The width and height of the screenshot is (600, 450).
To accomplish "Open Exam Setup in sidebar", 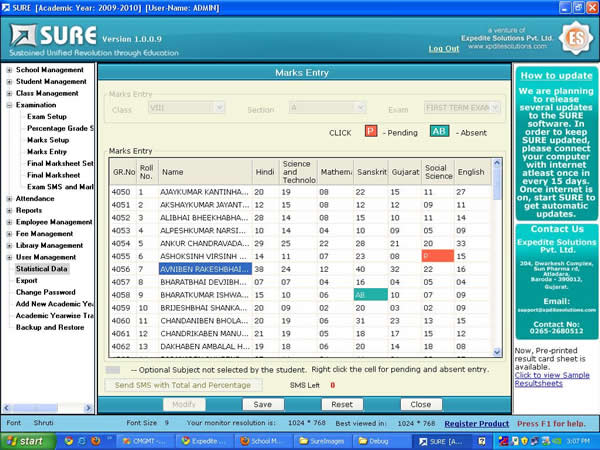I will [x=47, y=117].
